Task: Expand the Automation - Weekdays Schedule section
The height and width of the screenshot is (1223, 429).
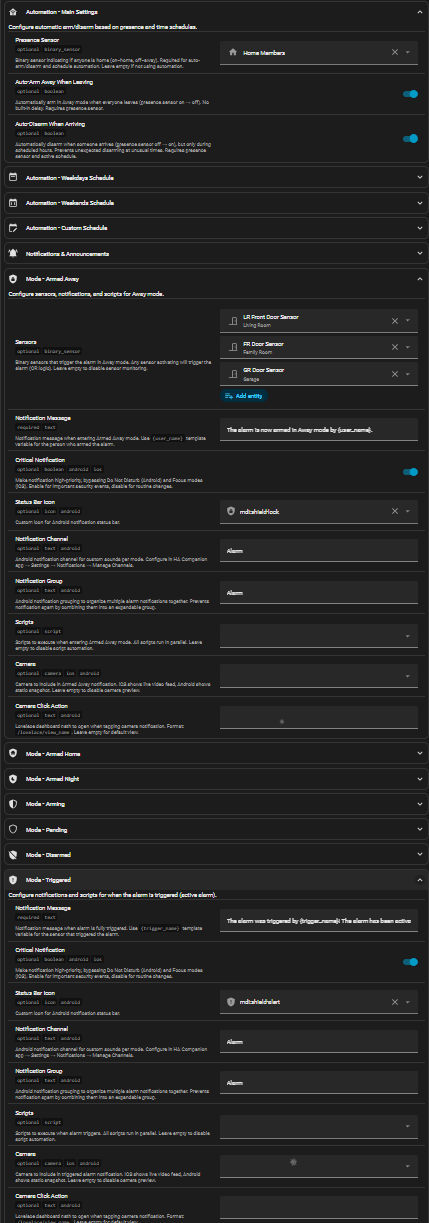Action: point(214,177)
